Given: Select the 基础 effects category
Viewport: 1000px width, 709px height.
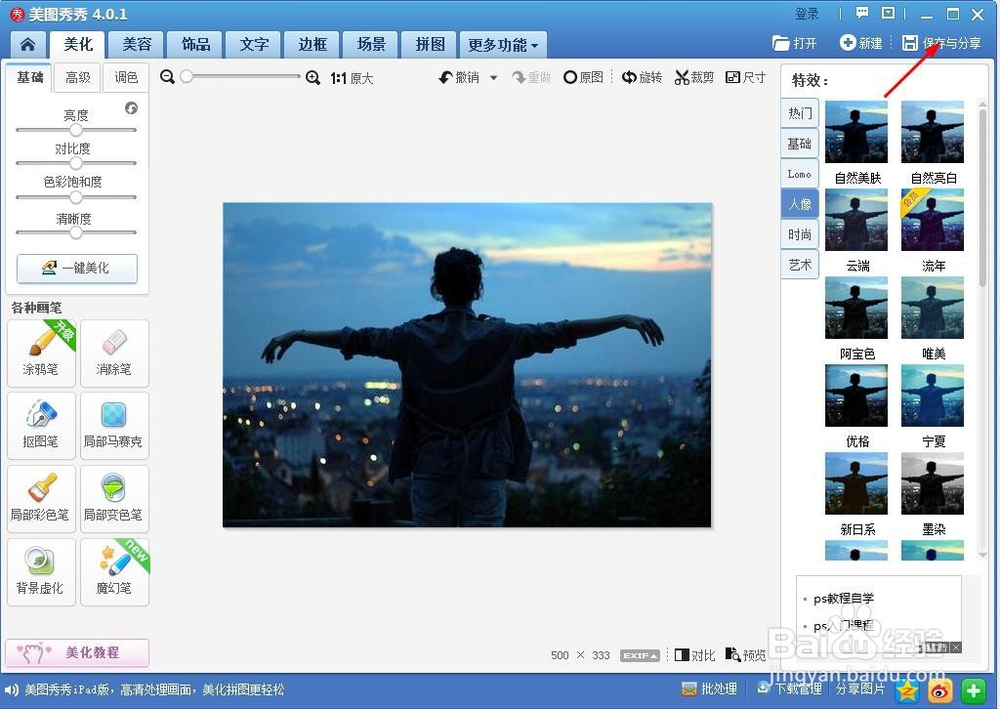Looking at the screenshot, I should click(x=800, y=144).
